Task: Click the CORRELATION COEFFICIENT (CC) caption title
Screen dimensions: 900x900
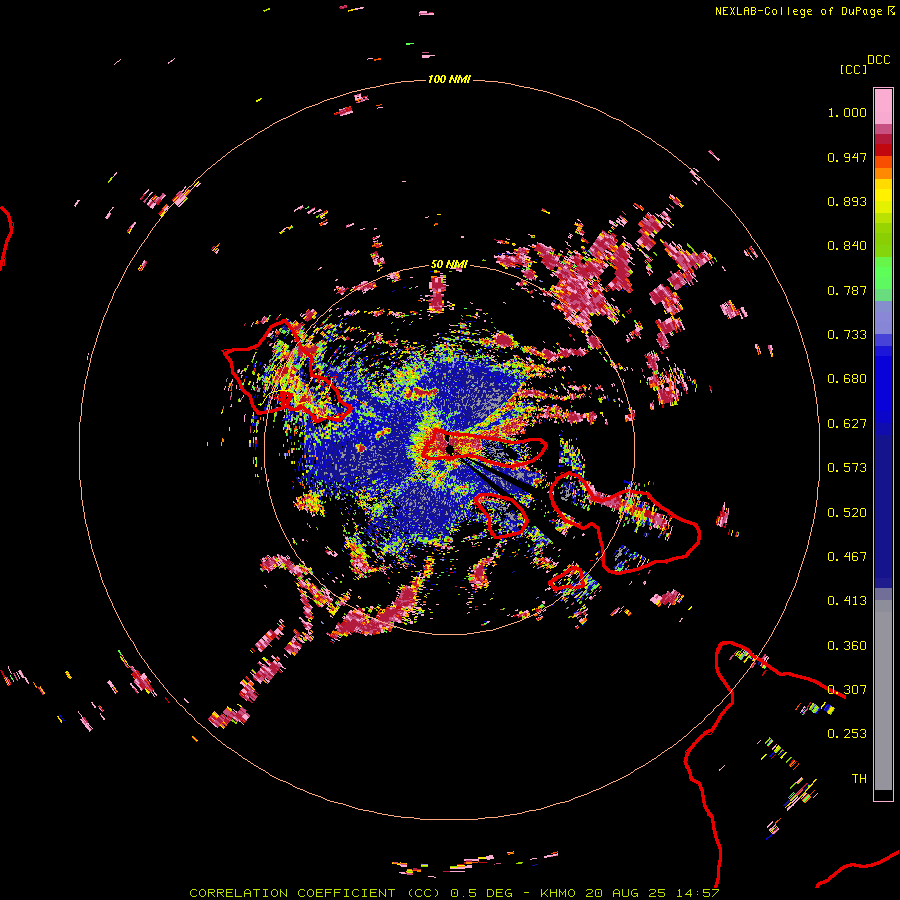Action: pyautogui.click(x=315, y=893)
